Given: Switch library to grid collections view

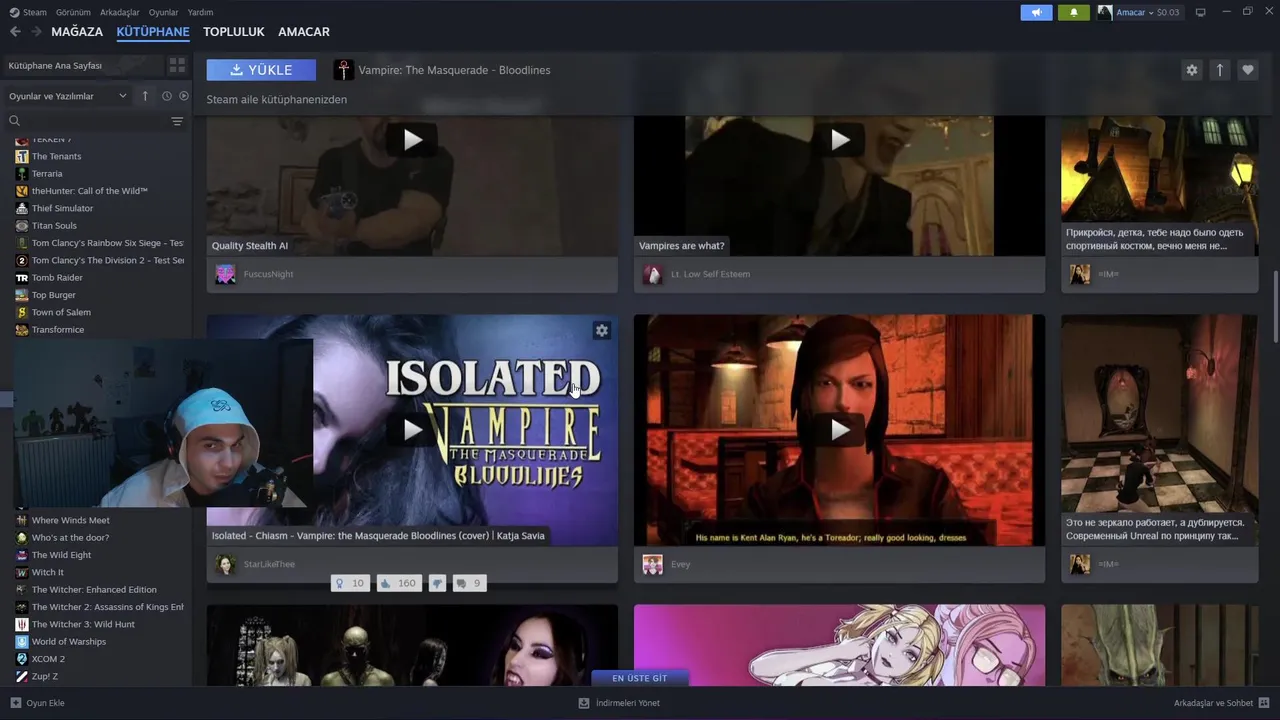Looking at the screenshot, I should (x=177, y=65).
